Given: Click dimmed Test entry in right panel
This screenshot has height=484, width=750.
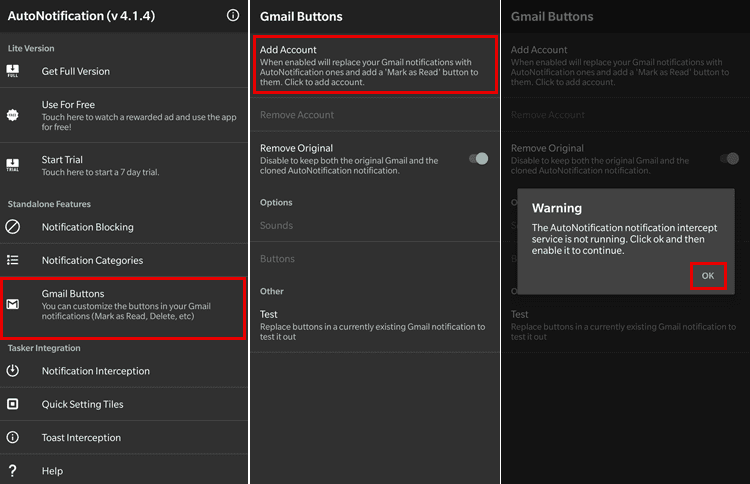Looking at the screenshot, I should [x=626, y=325].
